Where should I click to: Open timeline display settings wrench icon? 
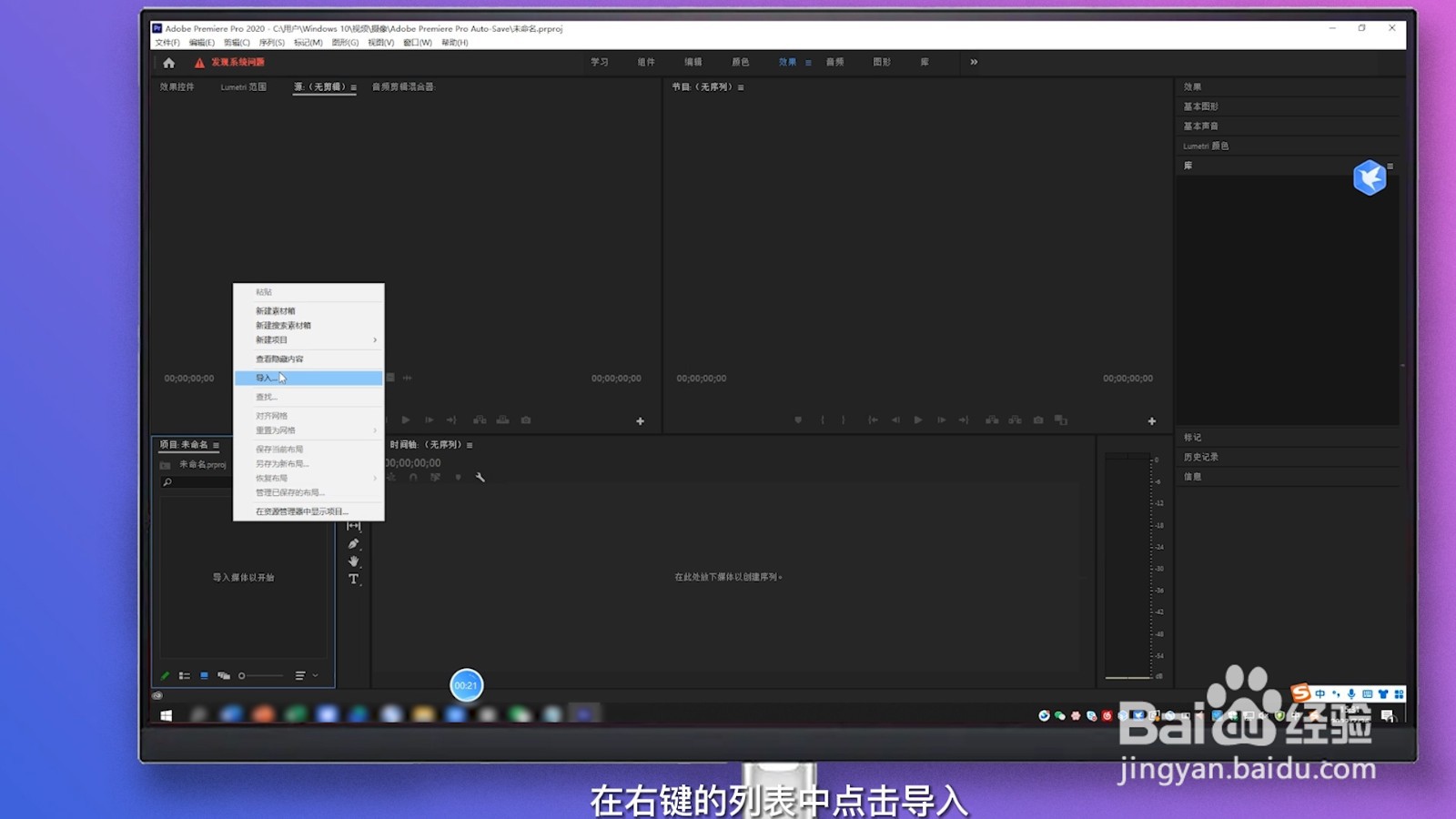pos(480,477)
